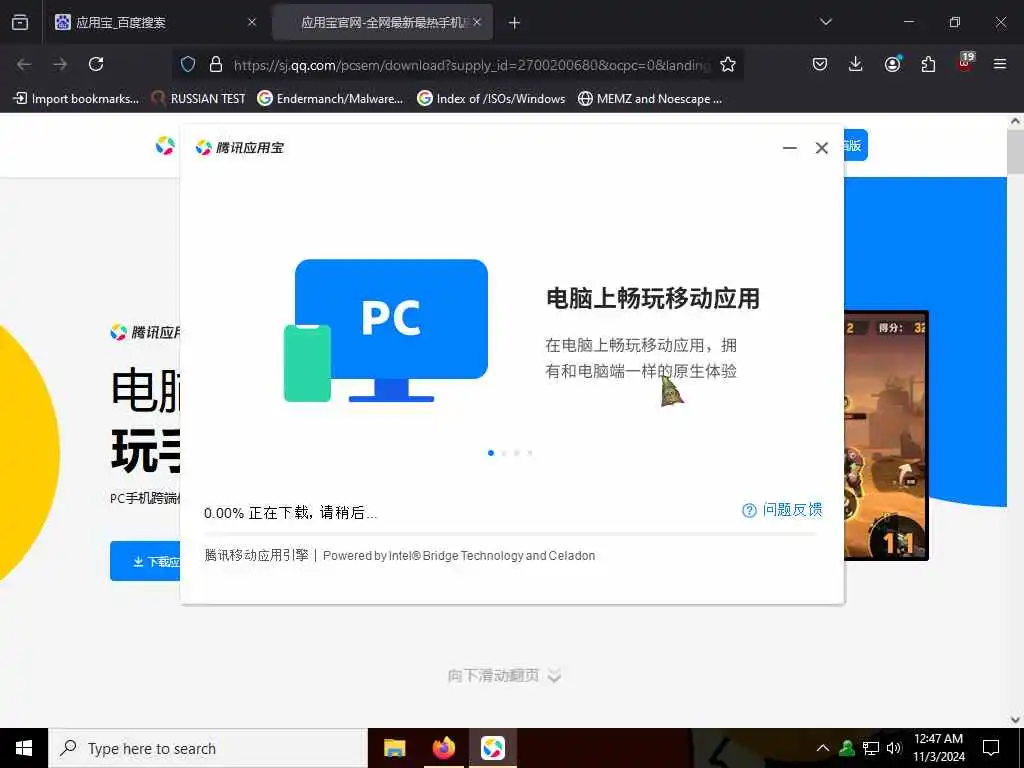This screenshot has width=1024, height=768.
Task: Show hidden system tray icons
Action: [823, 748]
